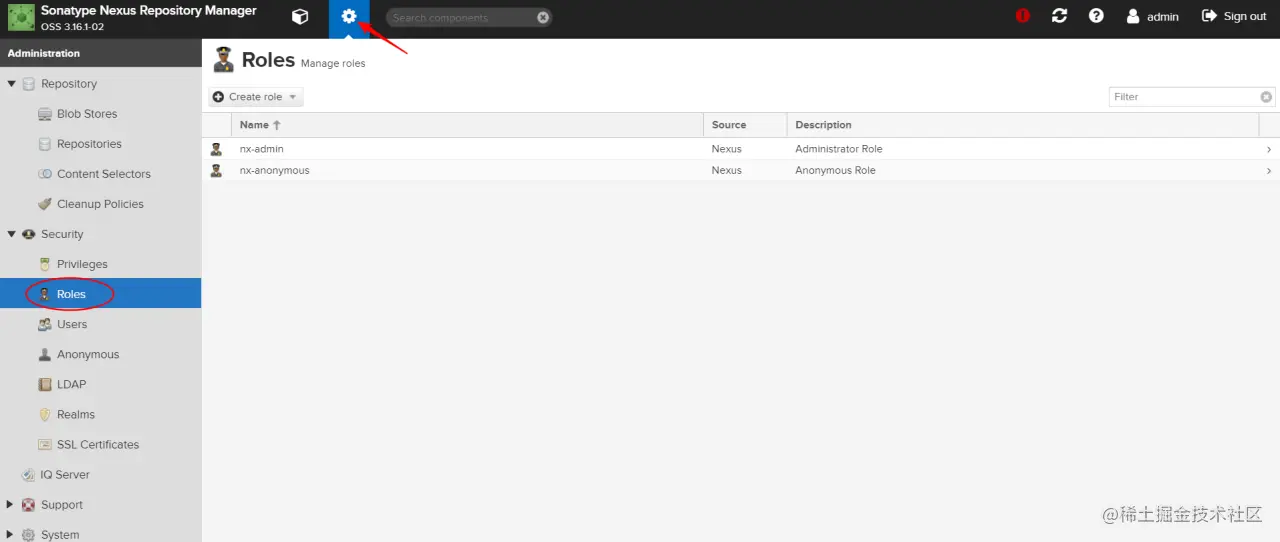Viewport: 1280px width, 542px height.
Task: Open Repositories in the sidebar
Action: coord(89,144)
